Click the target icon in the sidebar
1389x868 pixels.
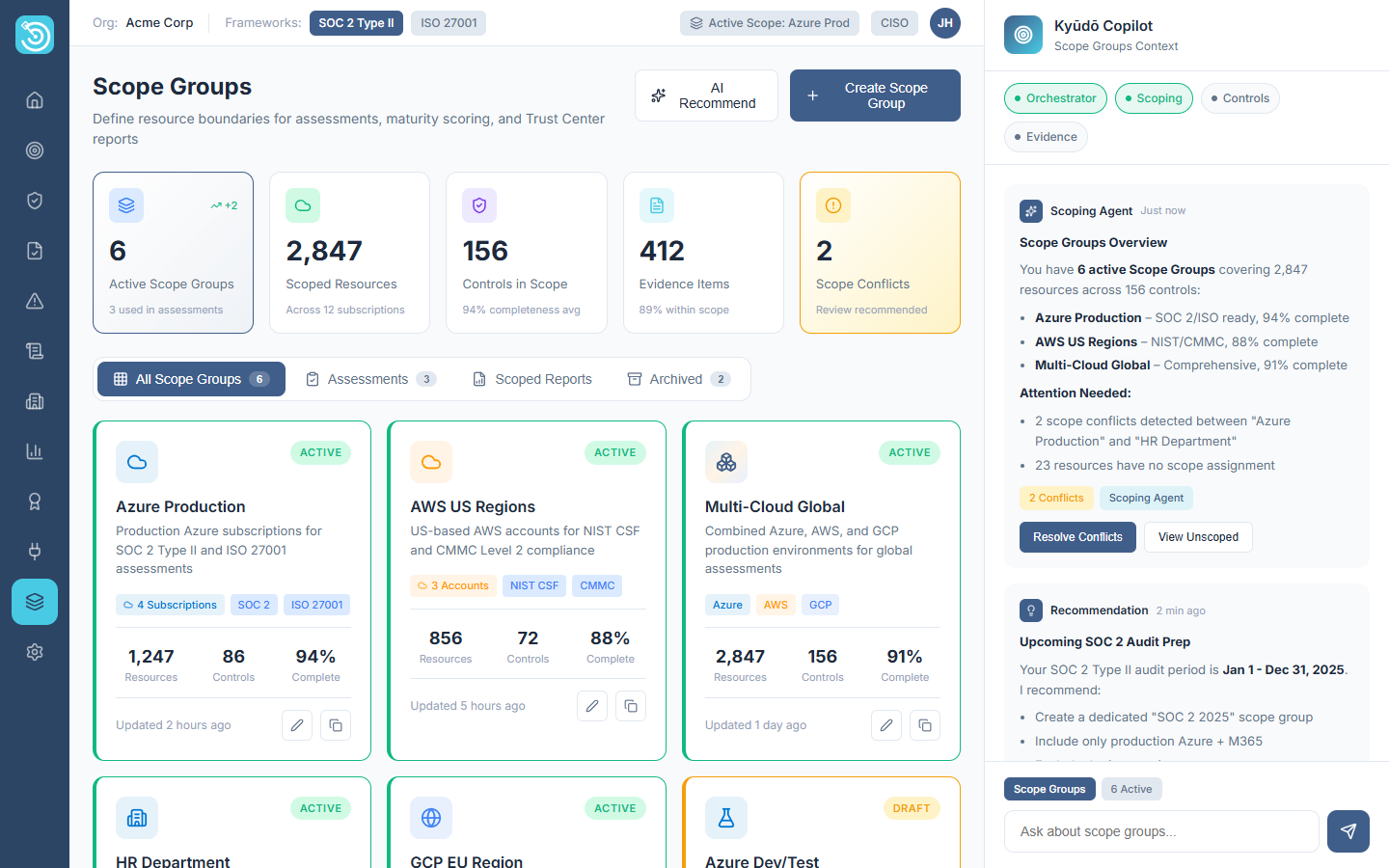click(35, 150)
